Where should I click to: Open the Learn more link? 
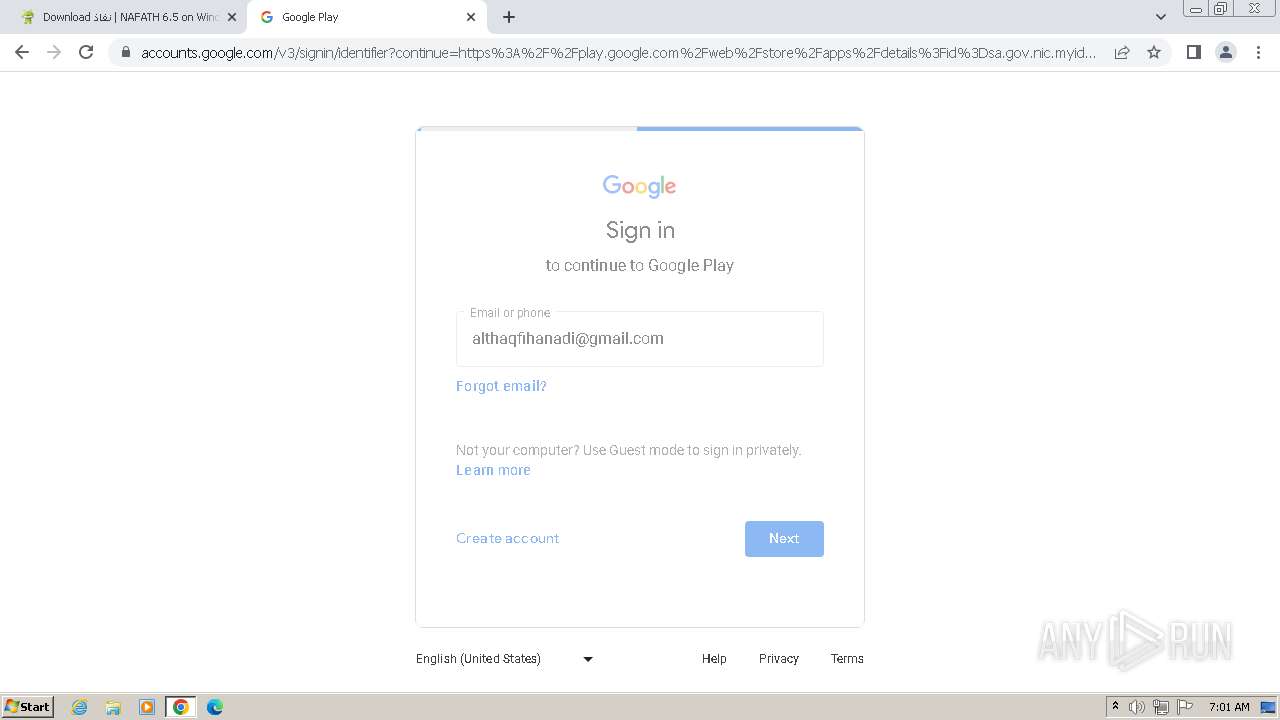[493, 470]
